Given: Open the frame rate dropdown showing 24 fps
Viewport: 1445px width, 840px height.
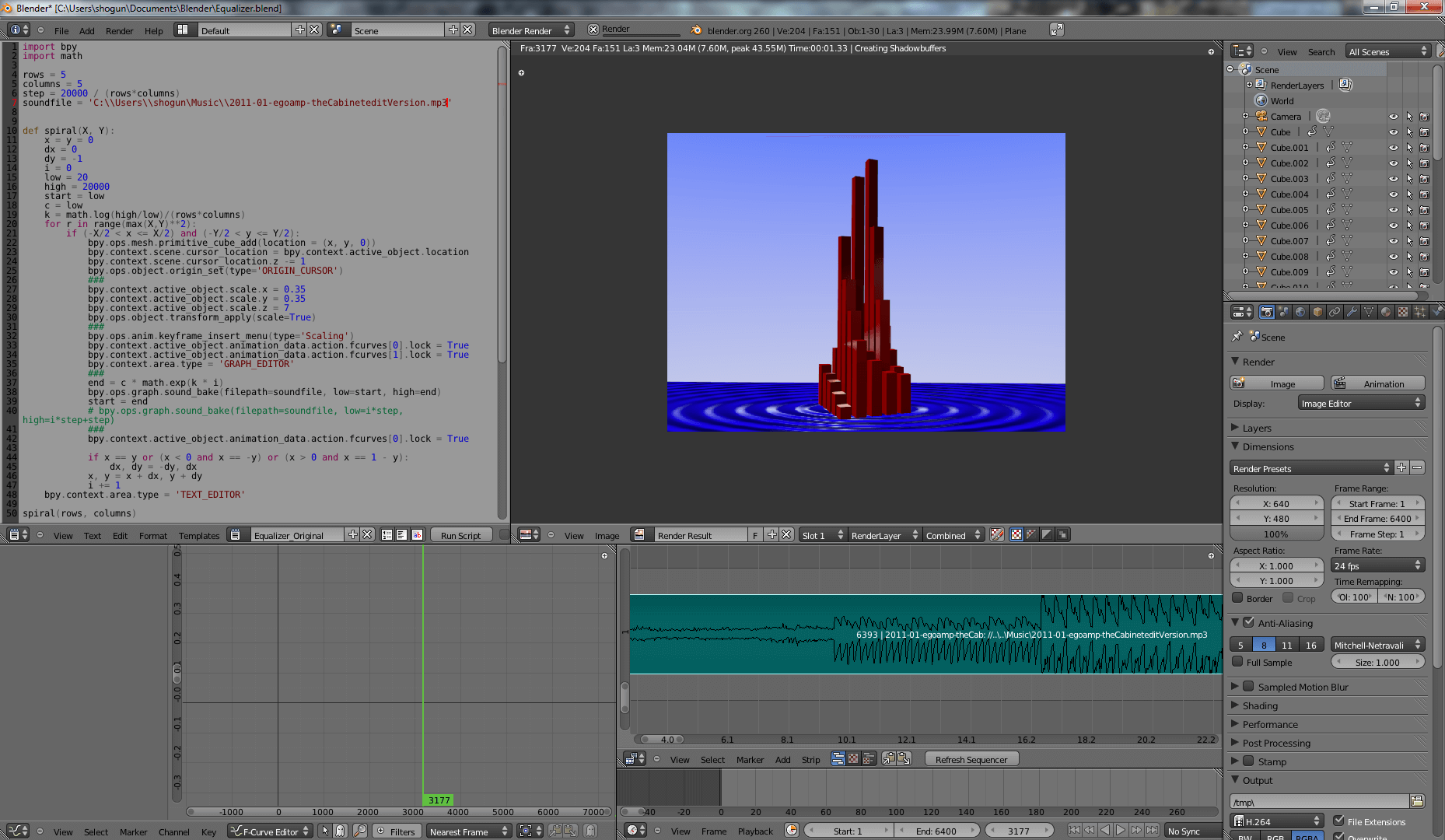Looking at the screenshot, I should [x=1377, y=565].
